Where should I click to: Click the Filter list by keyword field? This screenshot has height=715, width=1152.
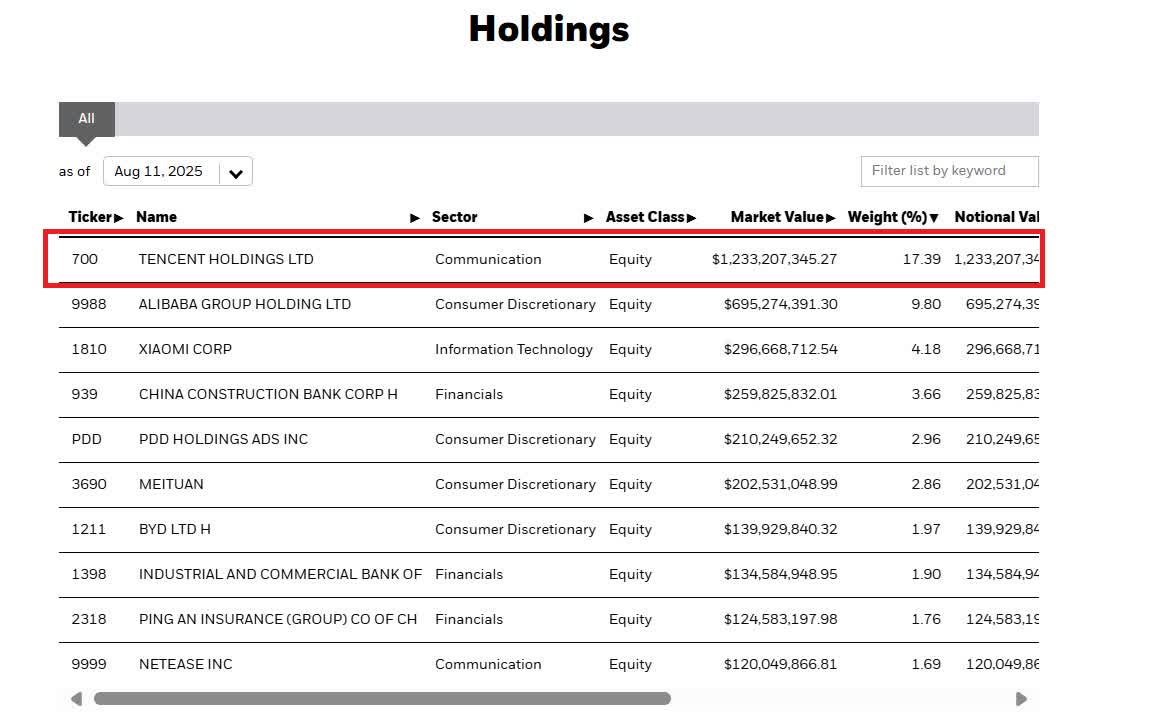point(949,171)
